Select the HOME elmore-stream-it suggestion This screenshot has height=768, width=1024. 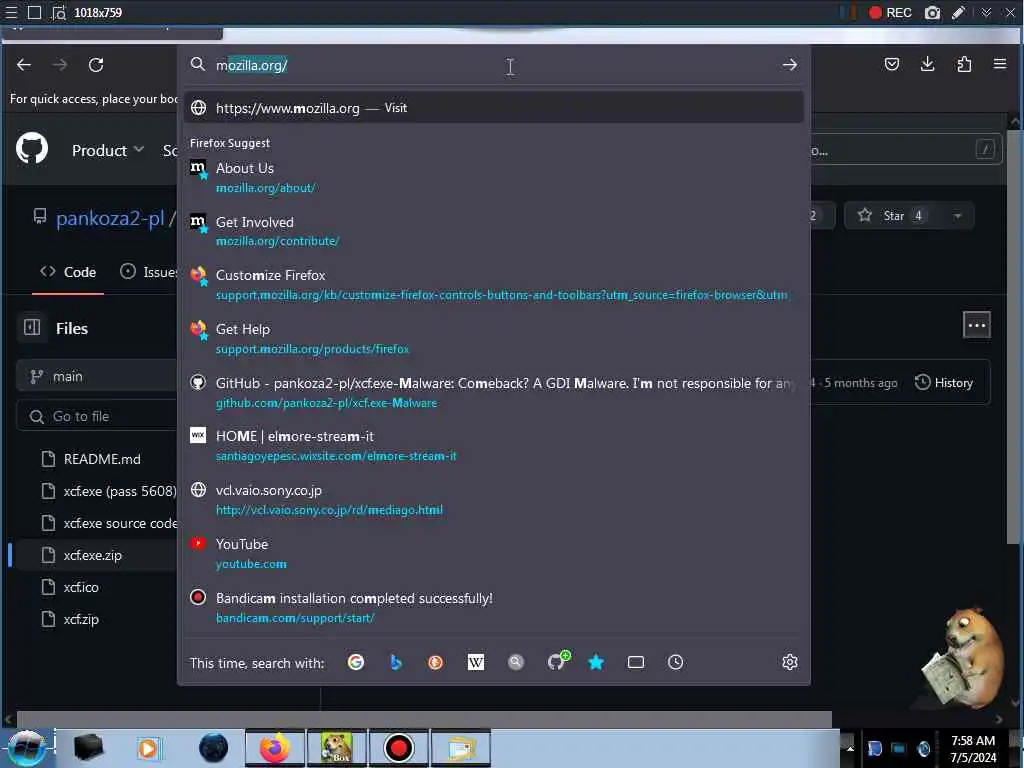pos(494,446)
